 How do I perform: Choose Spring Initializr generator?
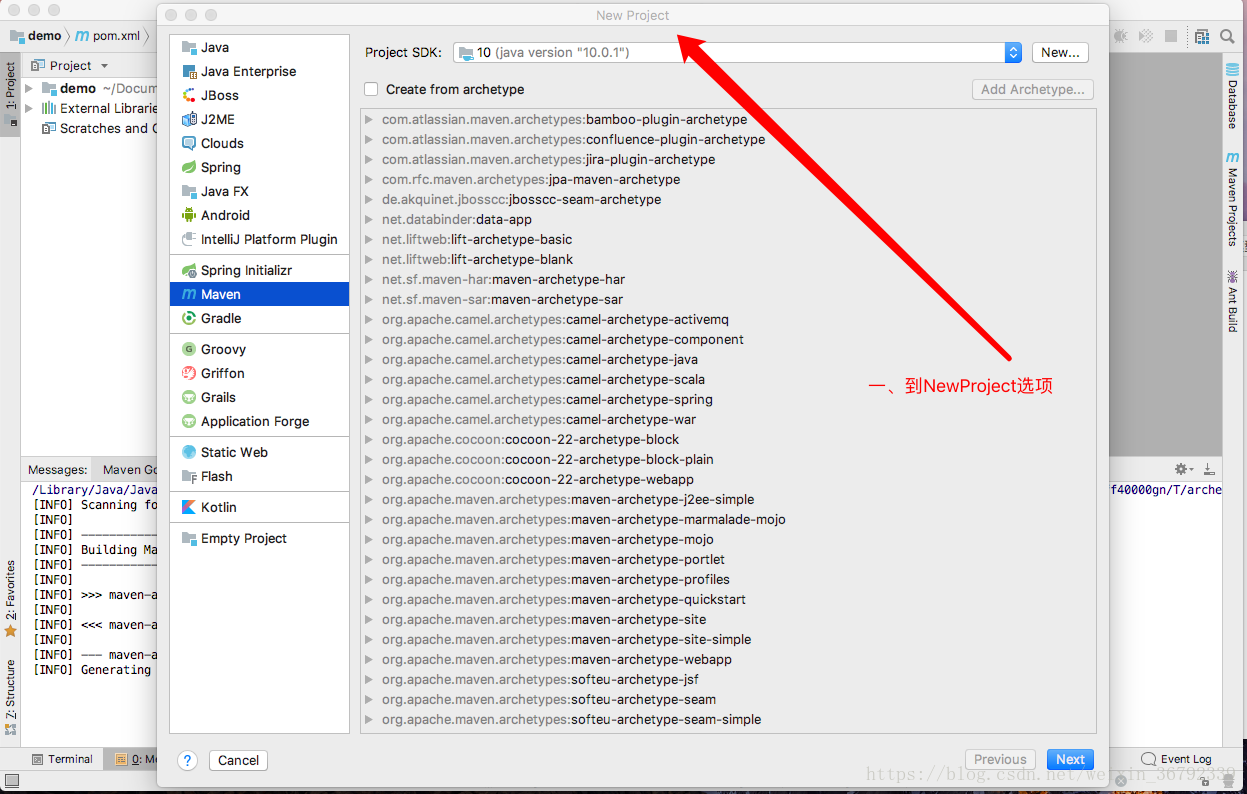click(x=259, y=270)
